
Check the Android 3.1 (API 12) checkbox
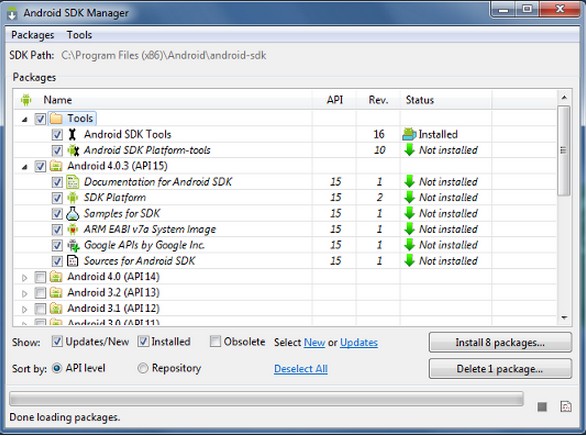tap(40, 309)
